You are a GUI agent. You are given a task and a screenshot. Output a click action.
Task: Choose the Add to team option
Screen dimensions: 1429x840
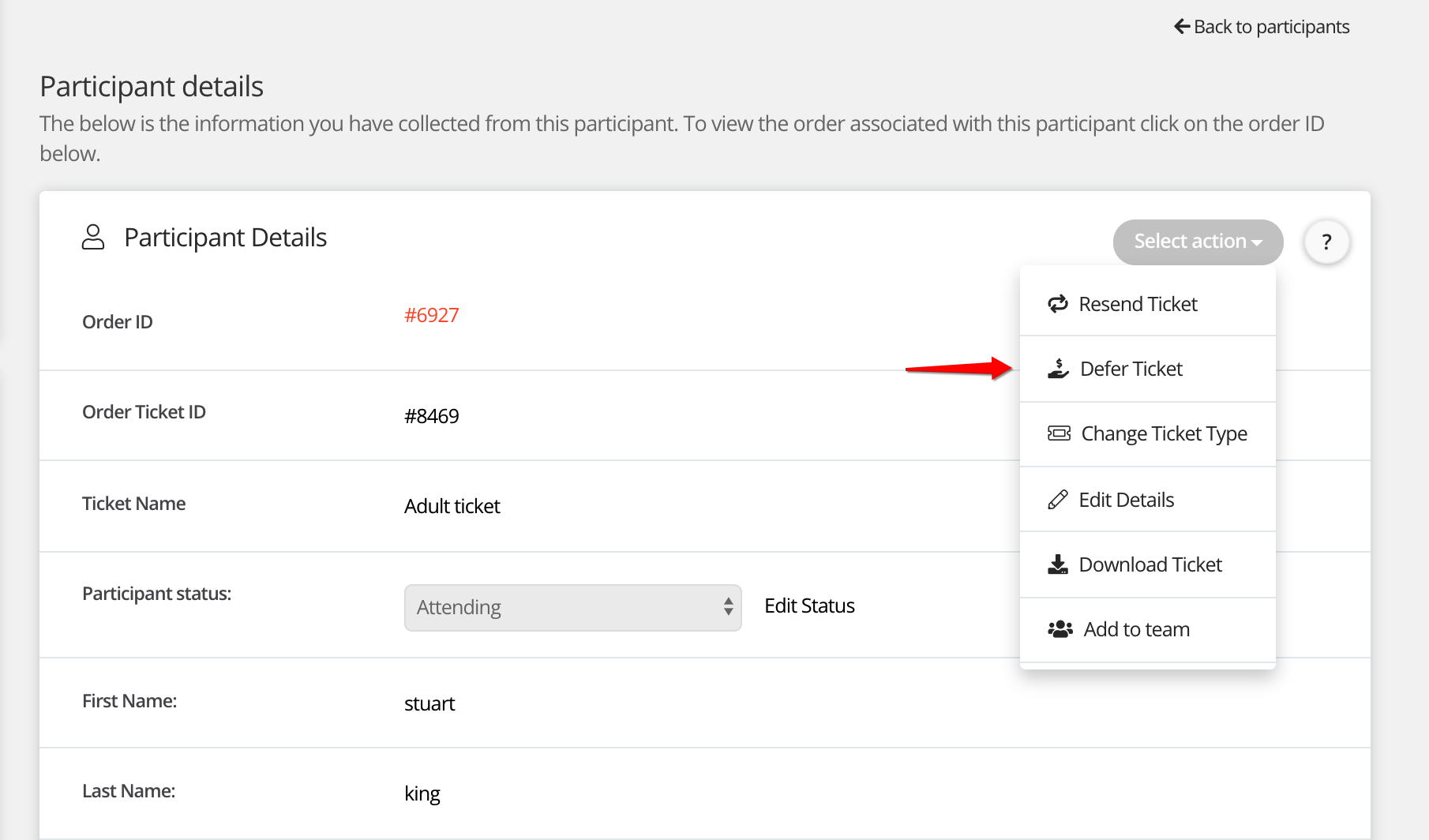1136,629
